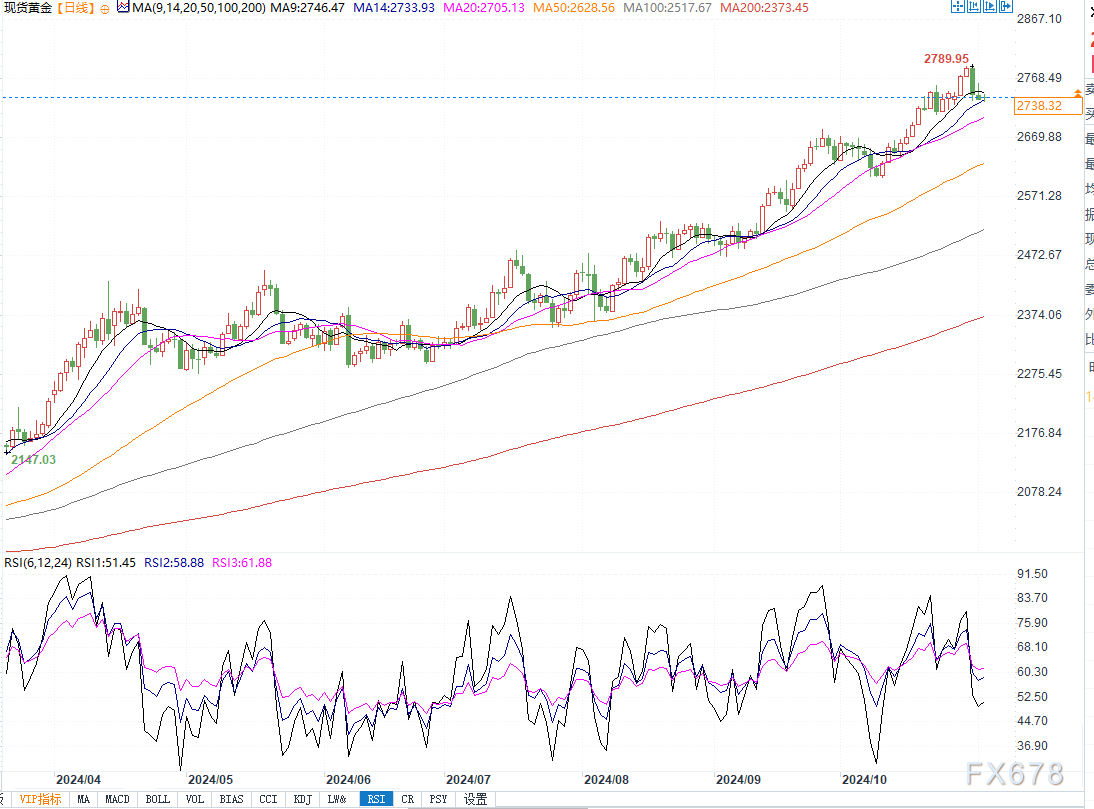
Task: Click the play-forward chart replay icon
Action: pos(990,6)
